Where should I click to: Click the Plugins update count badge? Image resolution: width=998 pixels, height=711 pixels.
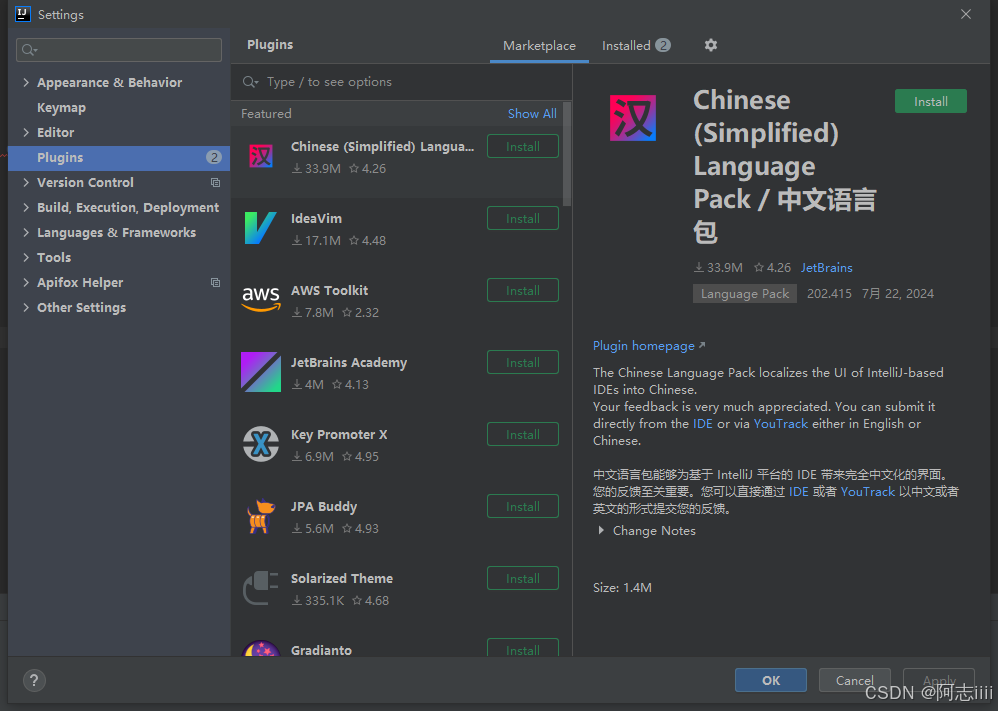click(x=214, y=157)
